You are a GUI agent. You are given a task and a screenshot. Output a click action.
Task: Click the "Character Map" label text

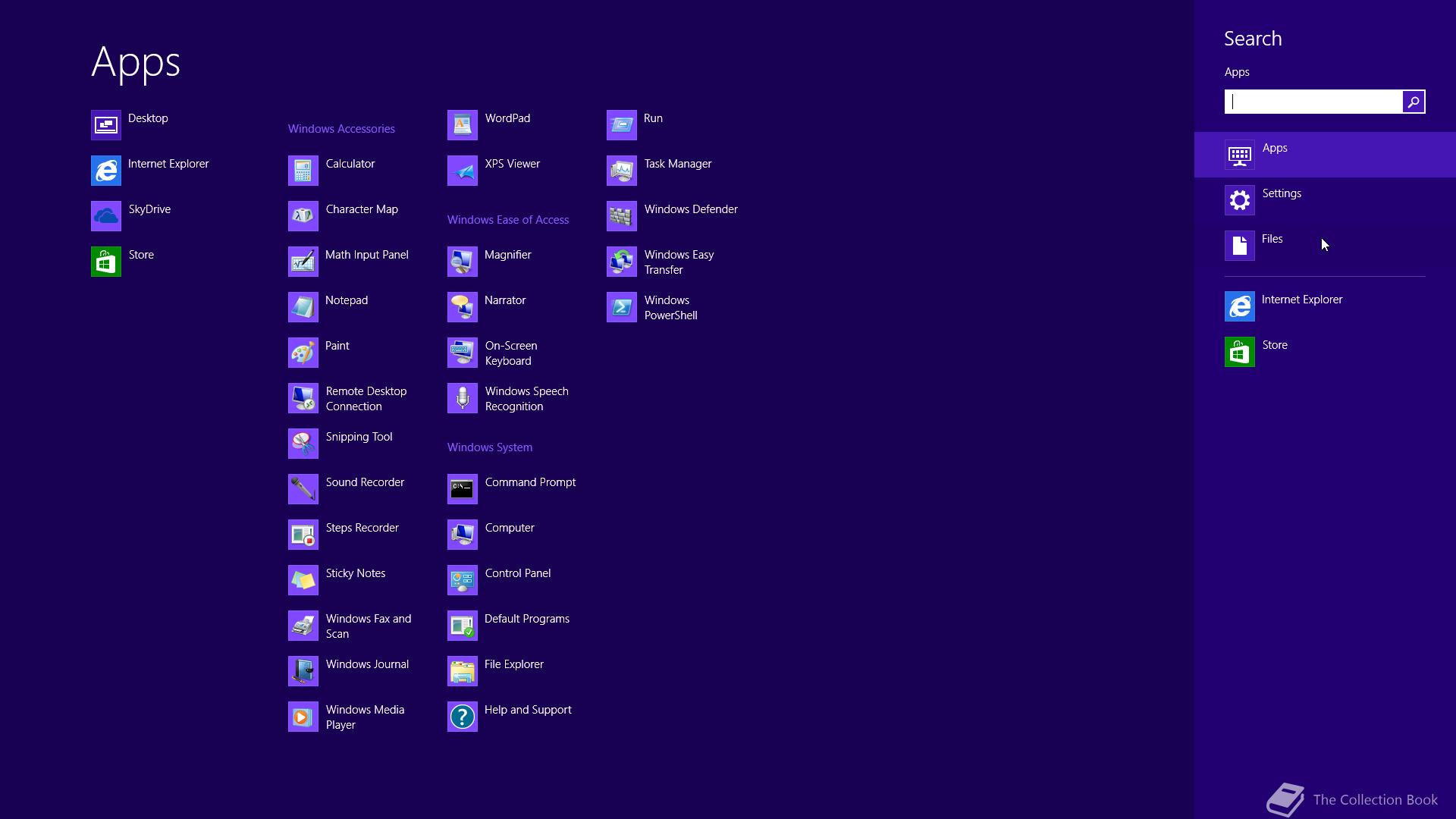point(362,209)
